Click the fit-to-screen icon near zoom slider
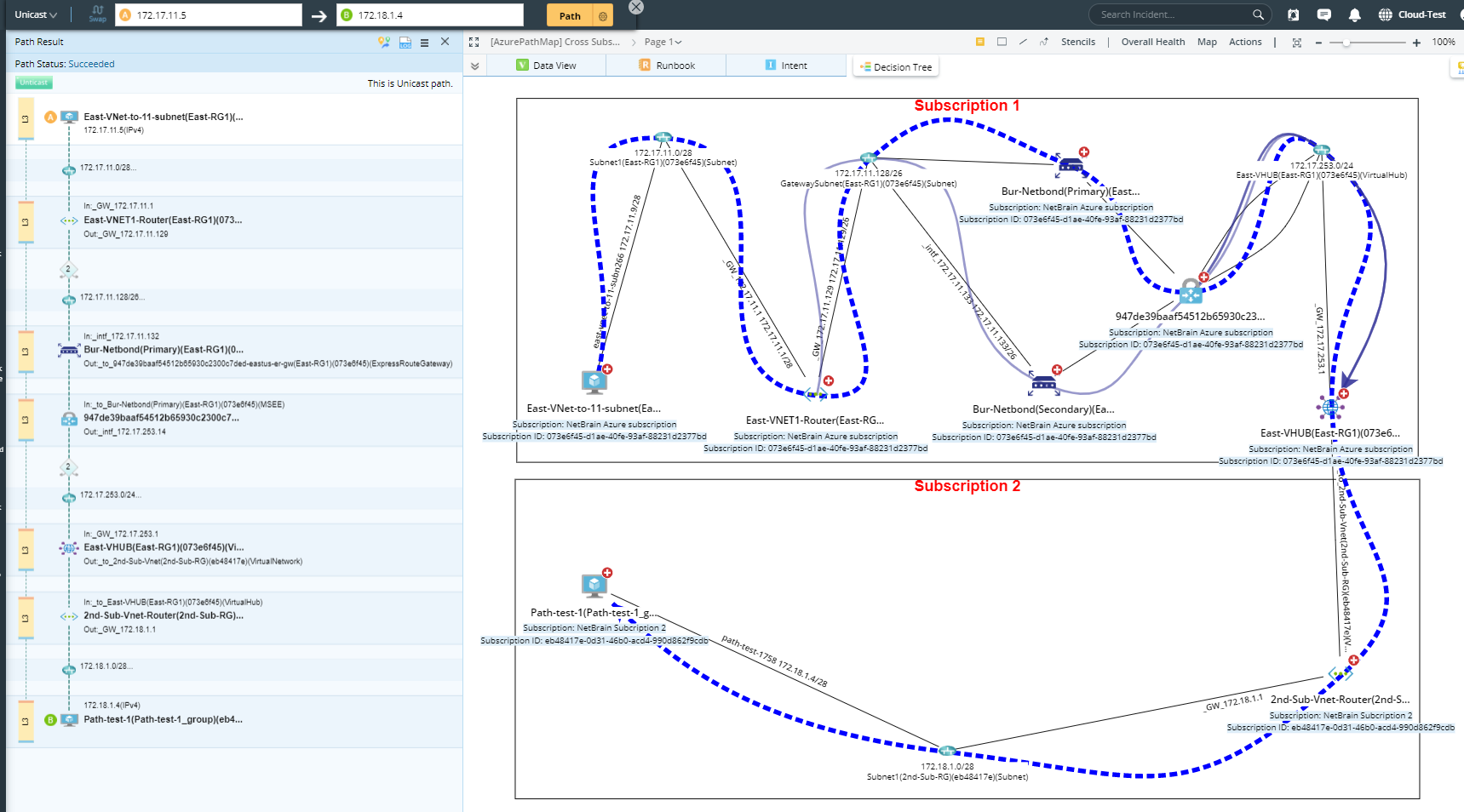Viewport: 1464px width, 812px height. (1296, 41)
